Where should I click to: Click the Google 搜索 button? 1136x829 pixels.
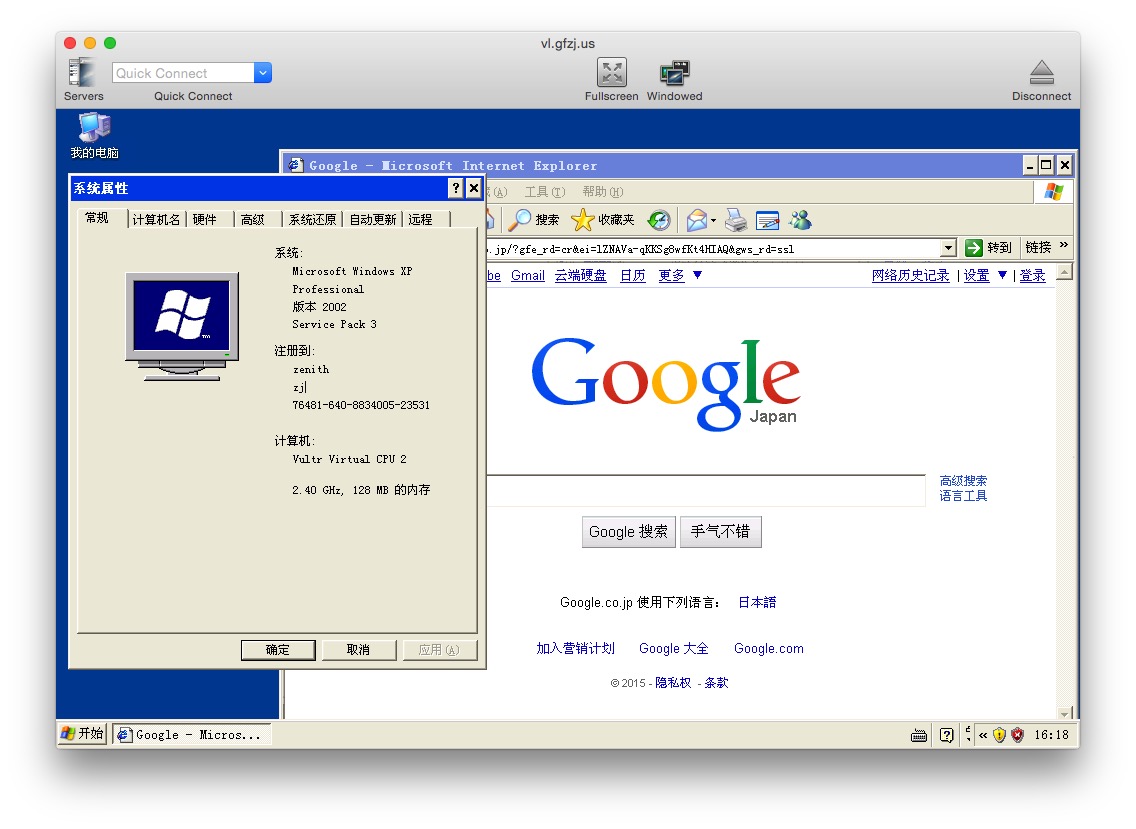tap(629, 532)
